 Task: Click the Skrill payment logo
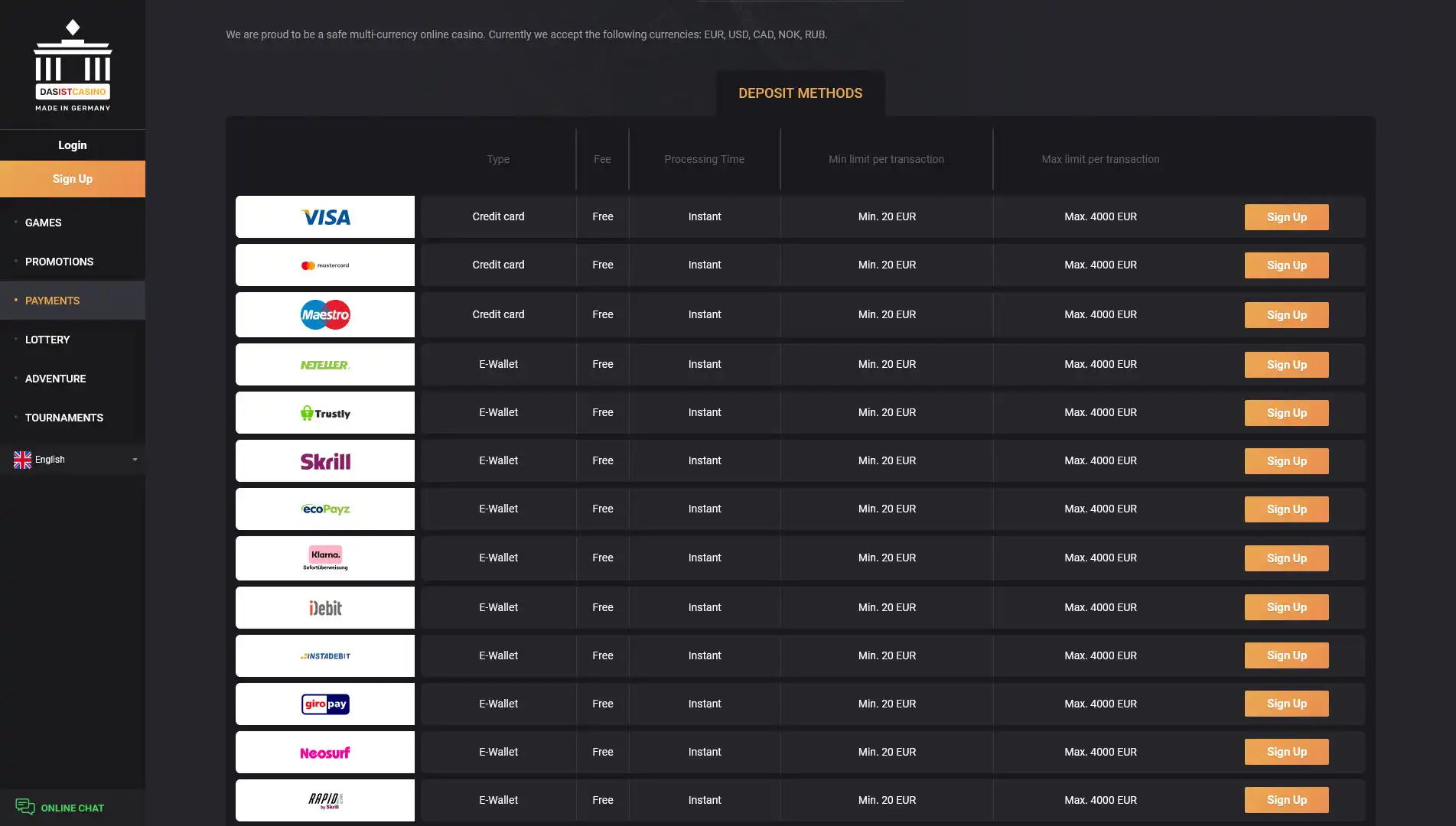pos(325,461)
